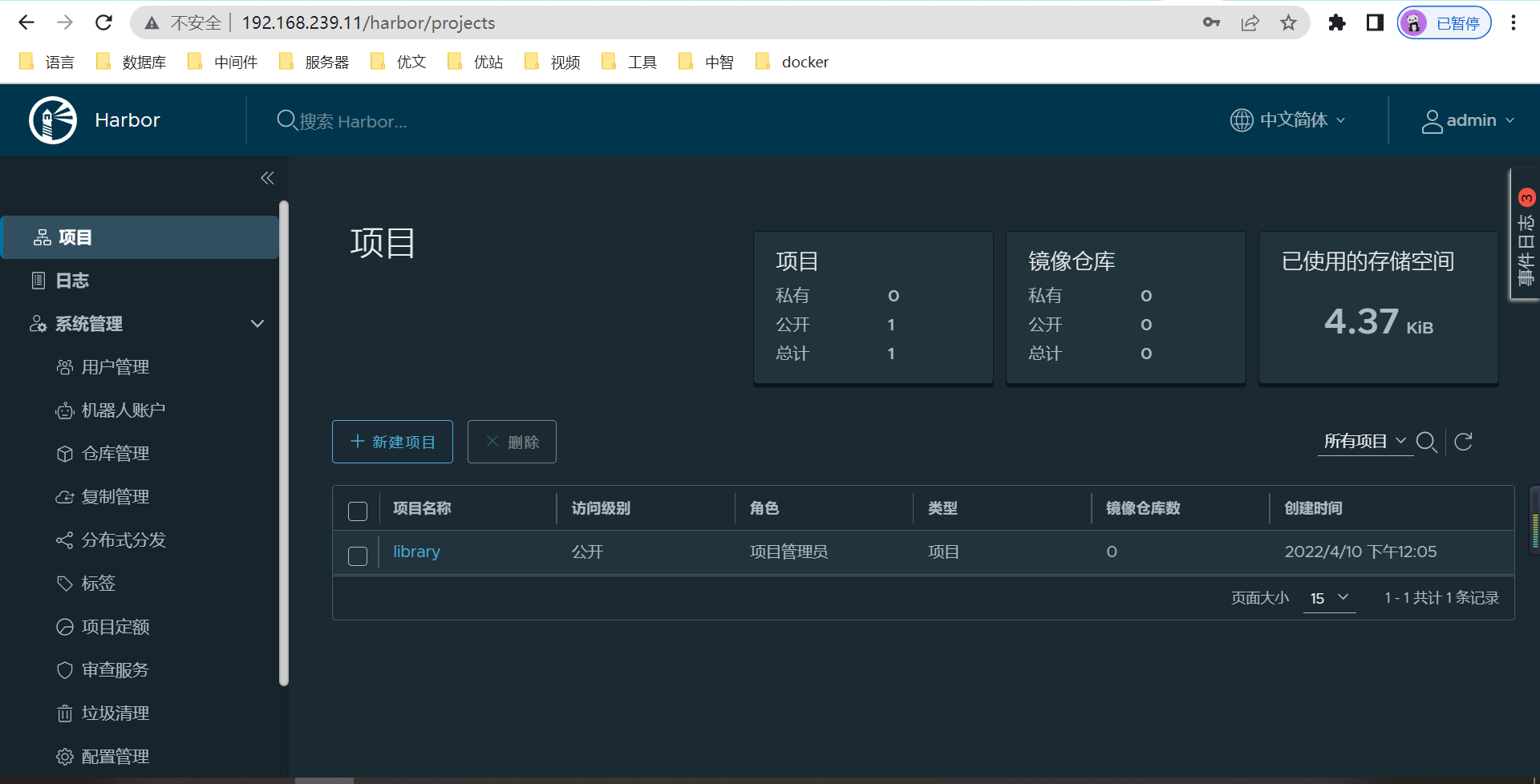Reload the page in browser
This screenshot has width=1540, height=784.
(103, 22)
